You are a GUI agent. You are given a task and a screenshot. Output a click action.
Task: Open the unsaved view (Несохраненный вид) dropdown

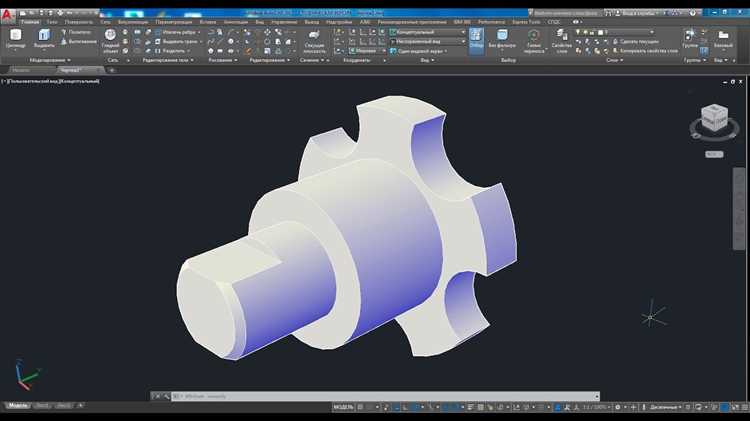[428, 42]
